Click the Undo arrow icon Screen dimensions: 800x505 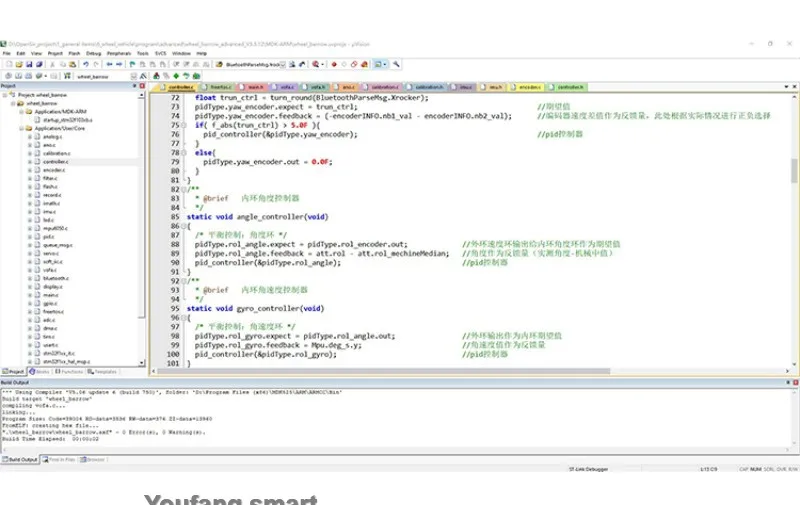86,64
